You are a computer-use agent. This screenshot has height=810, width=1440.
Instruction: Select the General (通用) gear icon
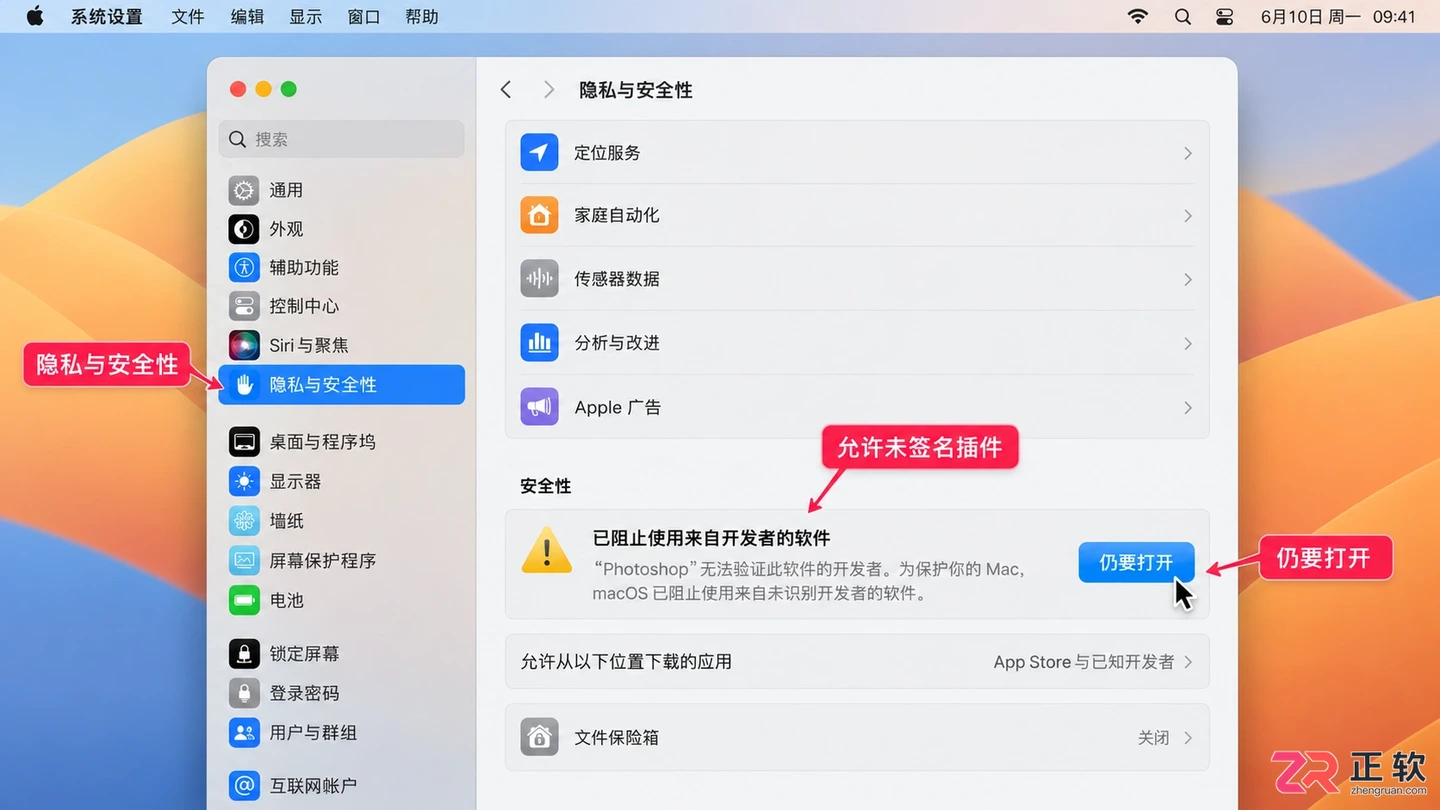244,190
